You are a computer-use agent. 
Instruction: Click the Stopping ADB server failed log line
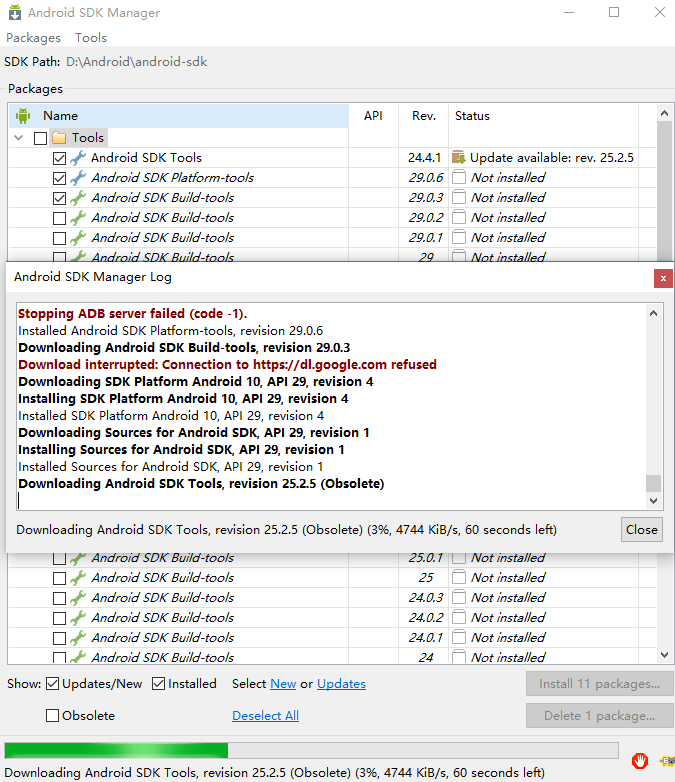[x=133, y=314]
